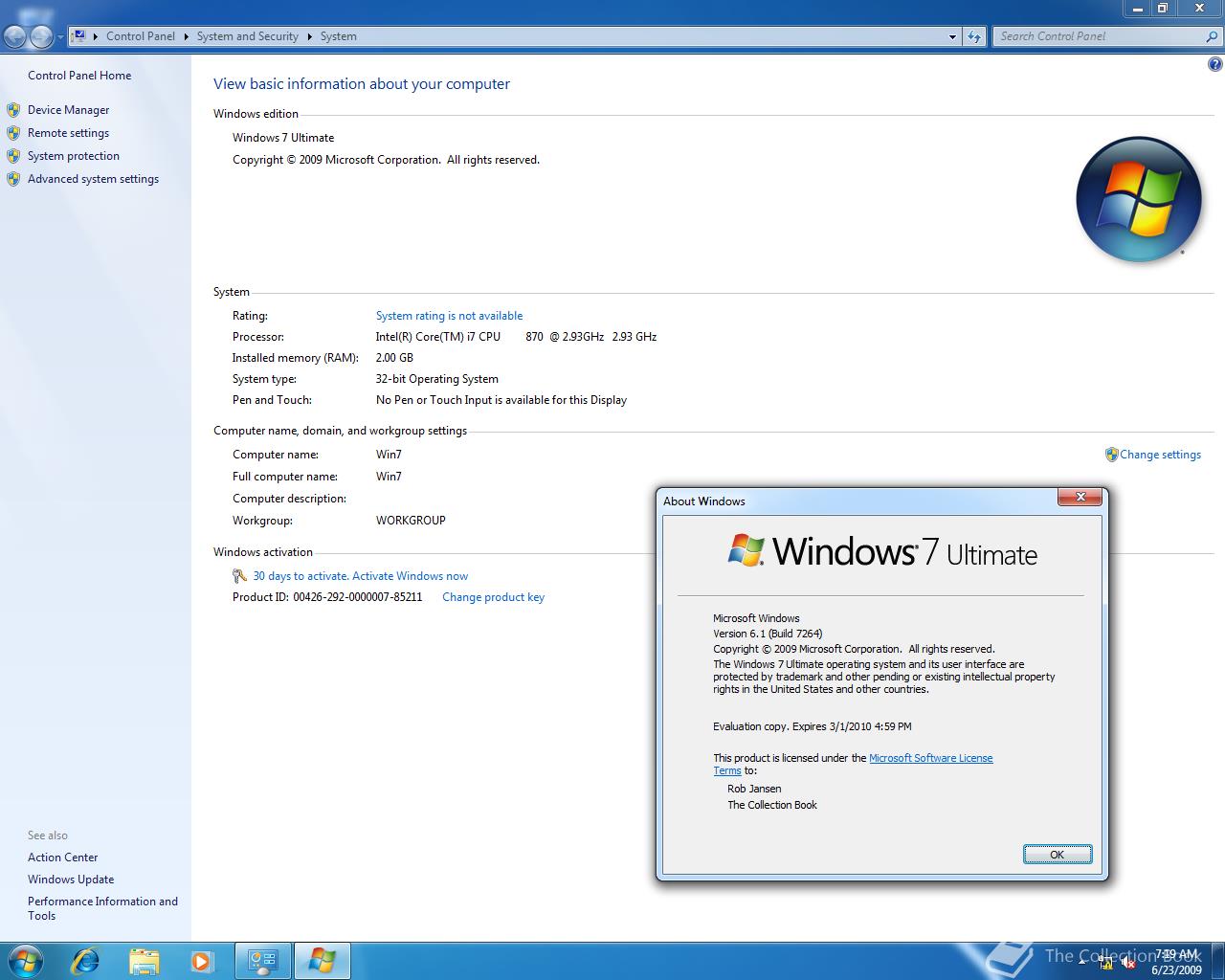Open Remote settings from sidebar
This screenshot has width=1225, height=980.
[68, 133]
